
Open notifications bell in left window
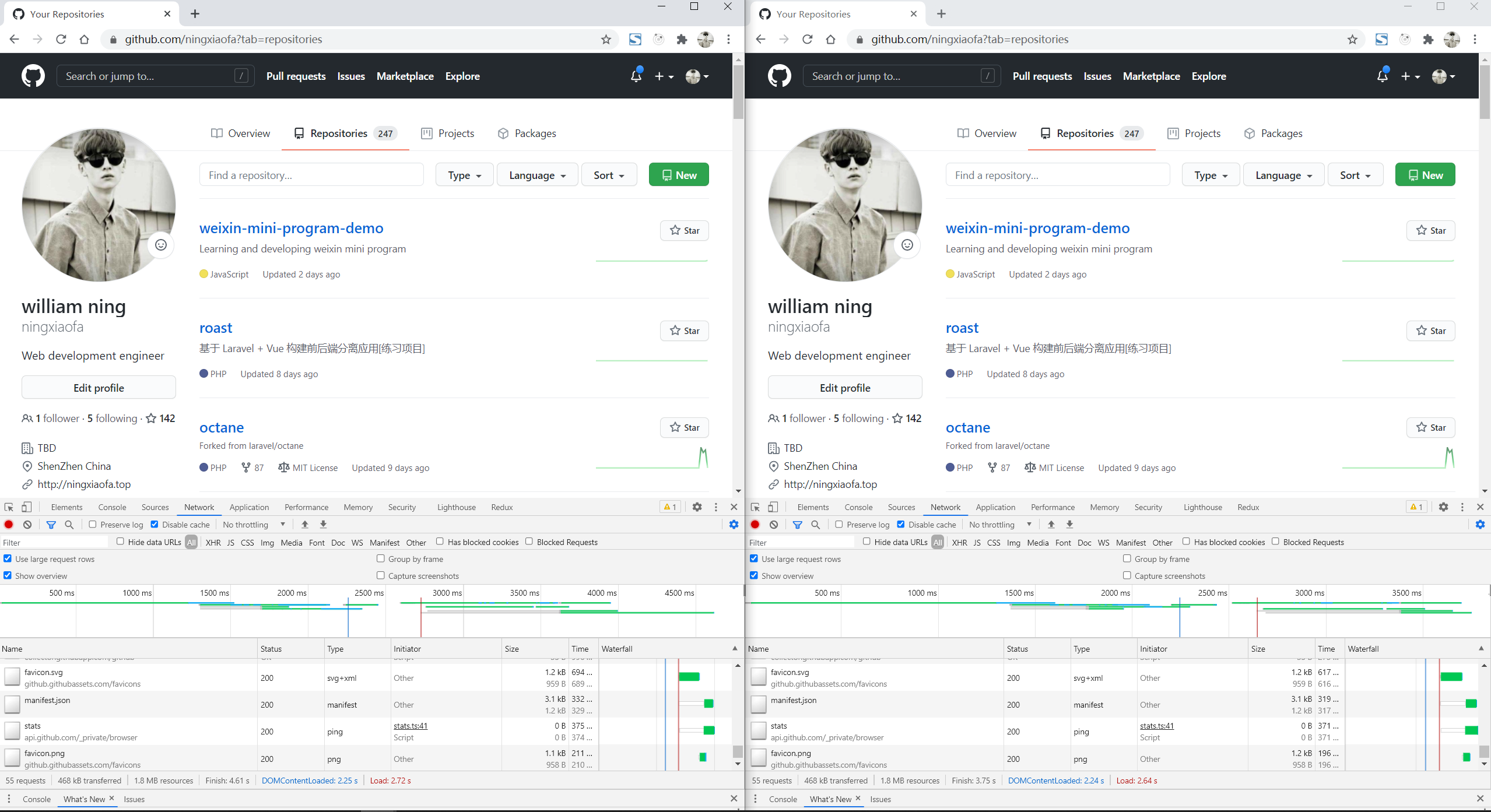click(x=636, y=76)
